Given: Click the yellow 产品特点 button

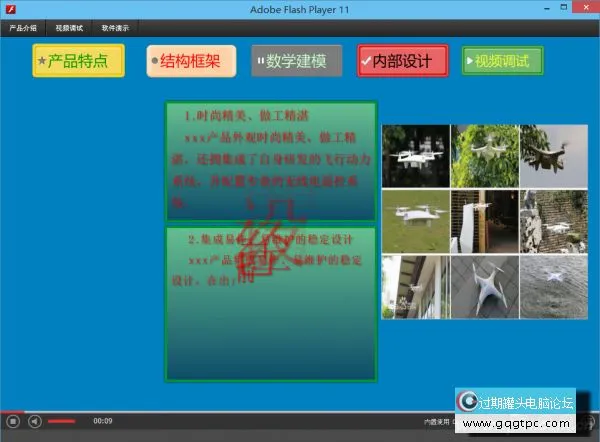Looking at the screenshot, I should [78, 61].
